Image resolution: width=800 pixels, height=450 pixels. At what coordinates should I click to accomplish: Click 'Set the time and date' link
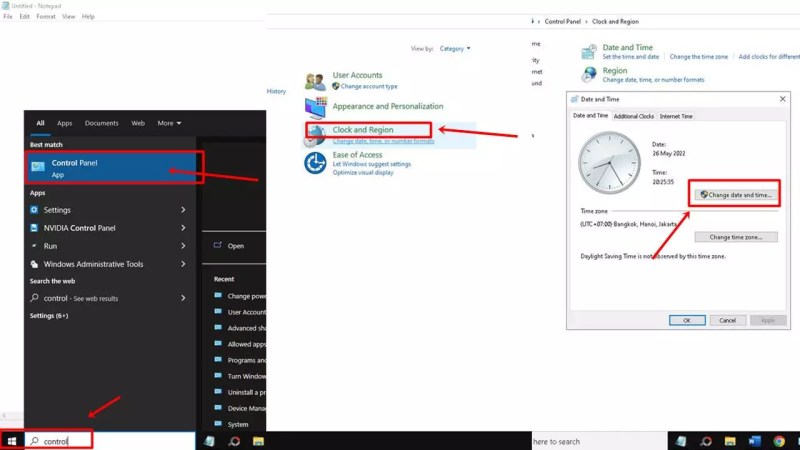(x=631, y=57)
